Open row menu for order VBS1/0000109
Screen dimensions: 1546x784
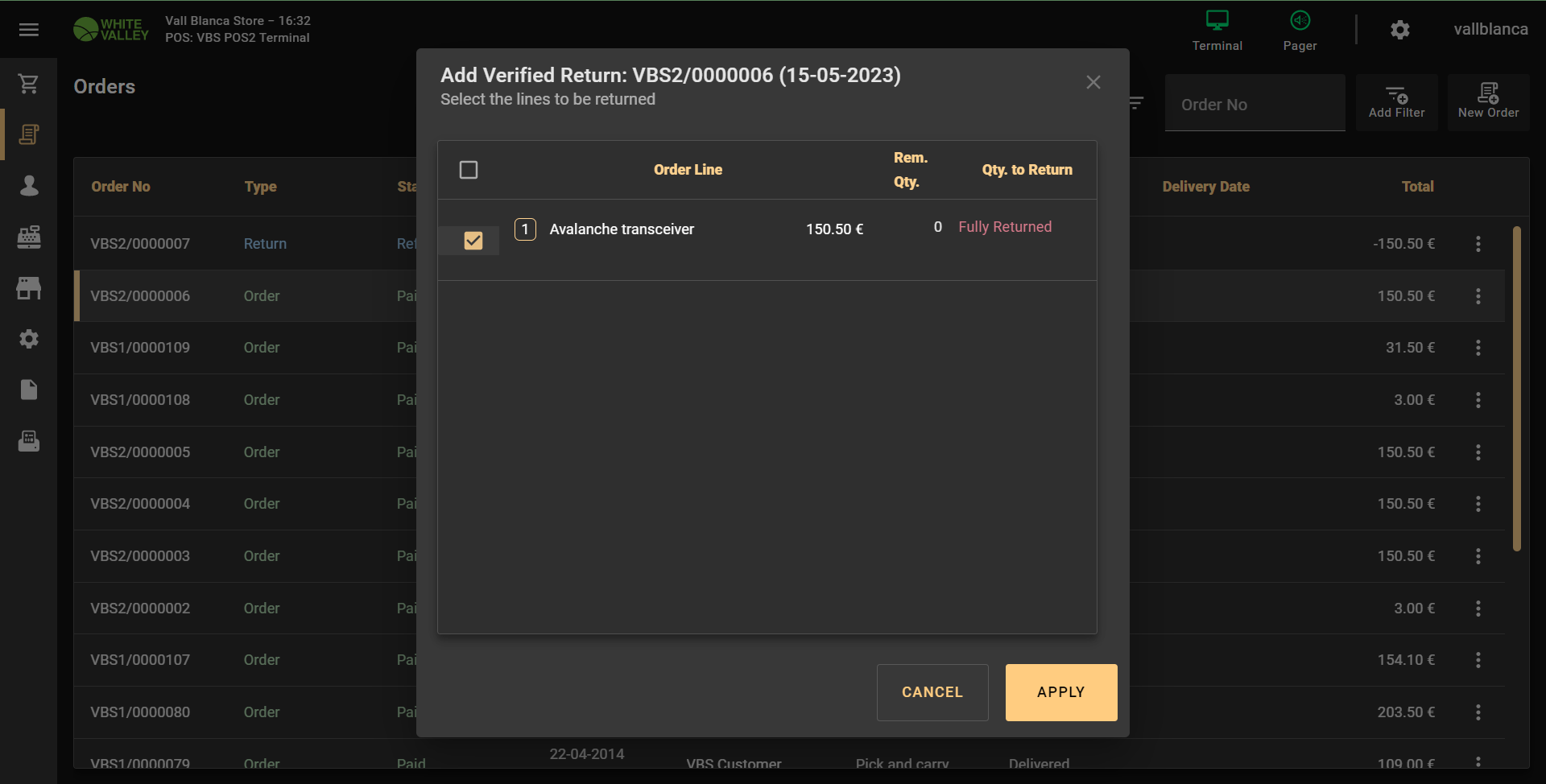pyautogui.click(x=1478, y=348)
